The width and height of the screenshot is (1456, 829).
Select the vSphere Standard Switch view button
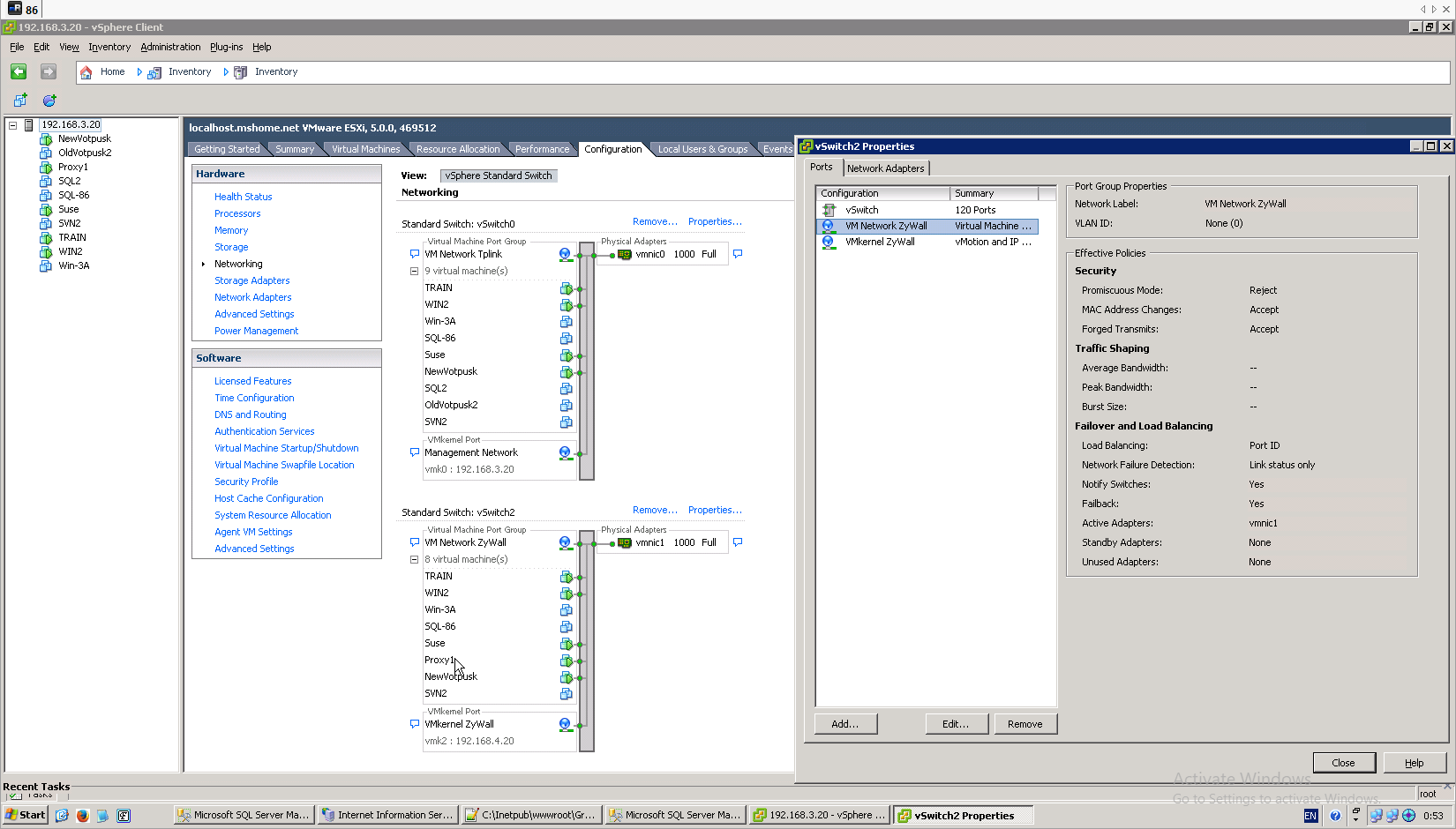click(x=499, y=176)
